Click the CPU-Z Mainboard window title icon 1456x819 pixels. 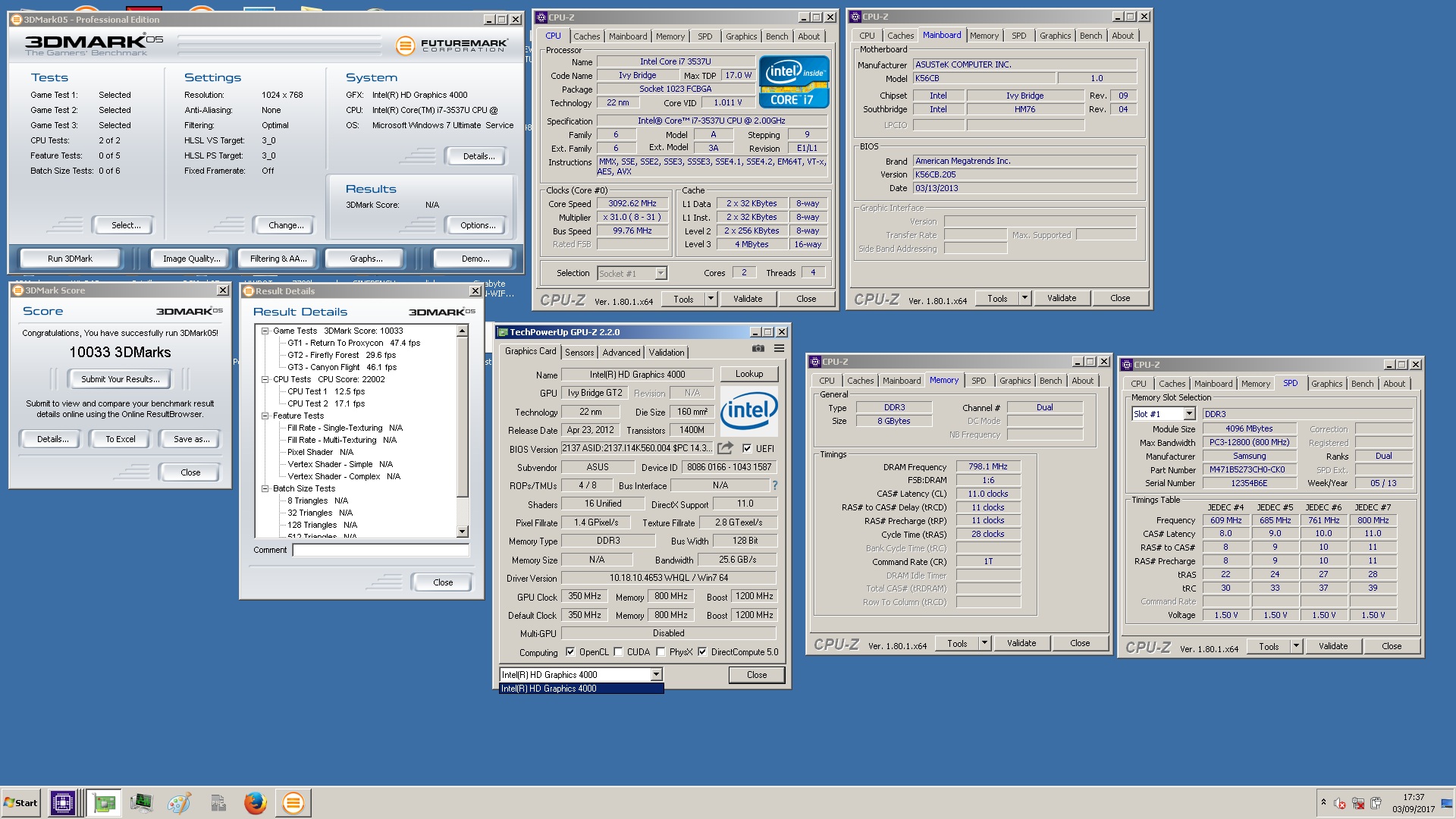[x=855, y=17]
